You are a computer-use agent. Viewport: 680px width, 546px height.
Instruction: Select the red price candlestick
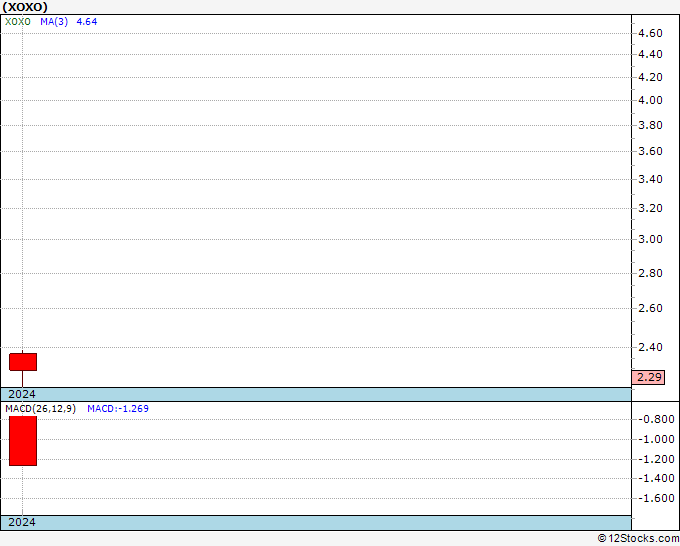[x=23, y=362]
